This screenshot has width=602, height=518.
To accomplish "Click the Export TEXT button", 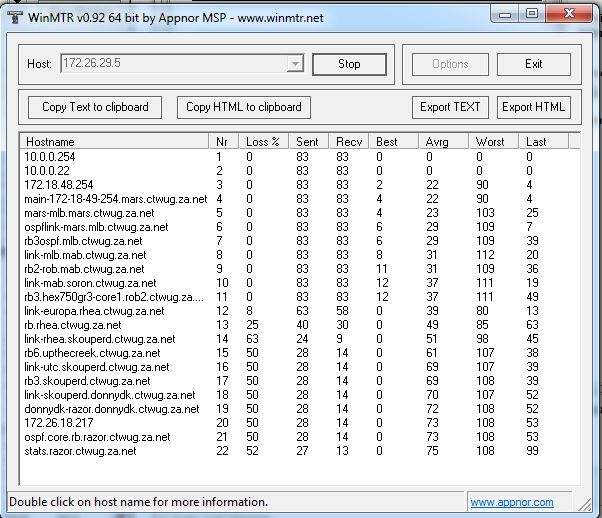I will 450,107.
